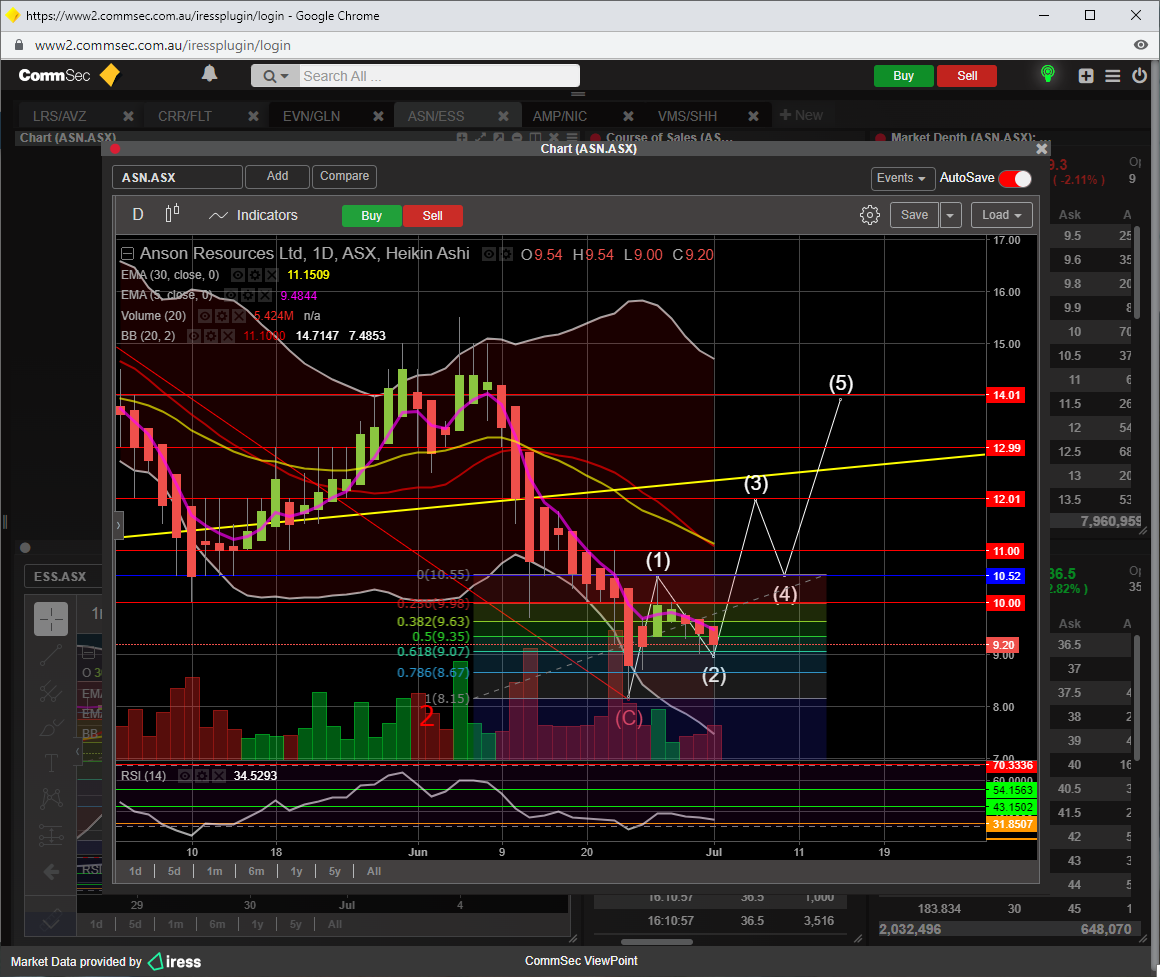
Task: Click the green lightbulb status icon
Action: pos(1048,74)
